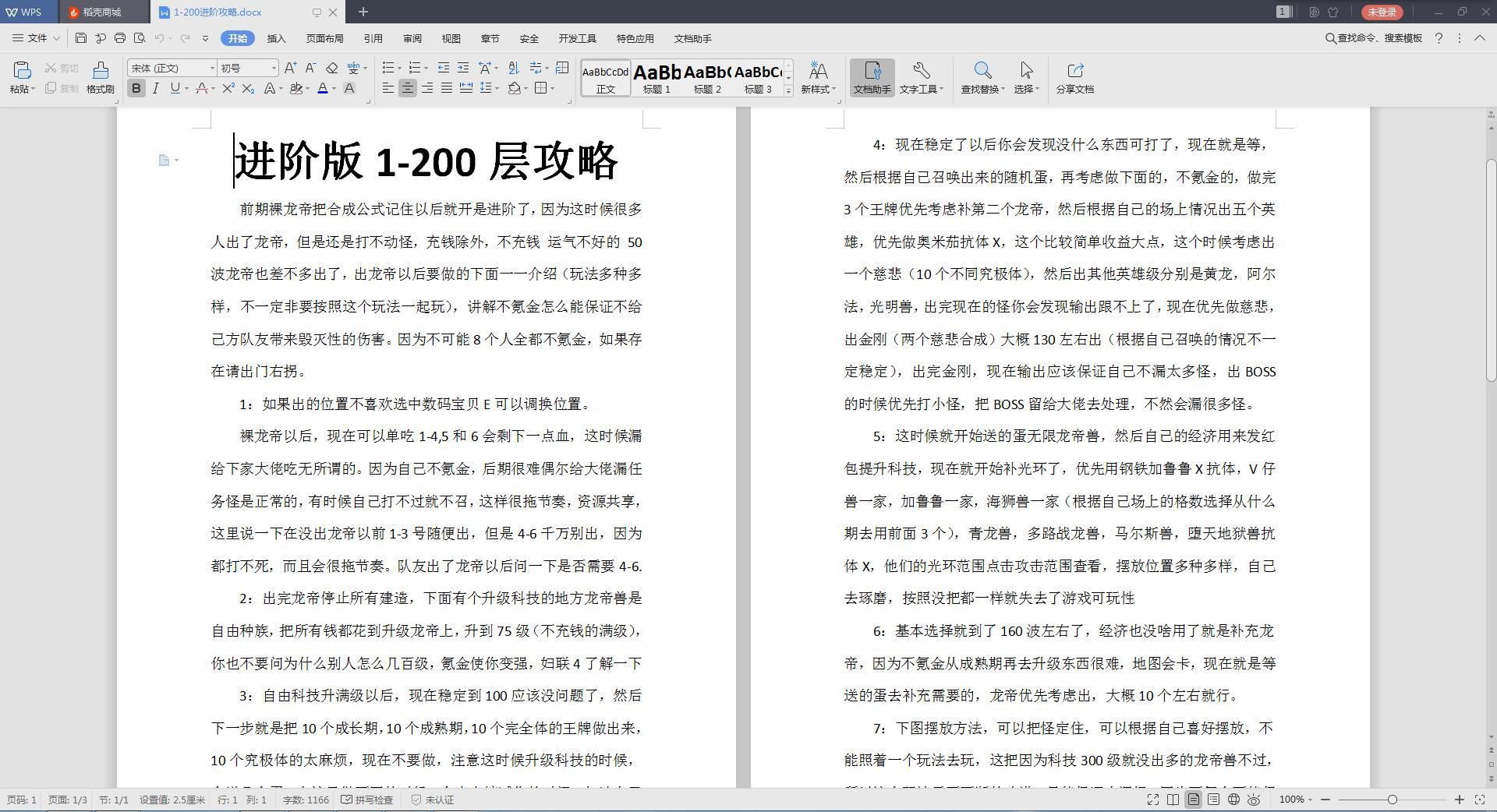
Task: Click the Align Left icon
Action: [x=388, y=88]
